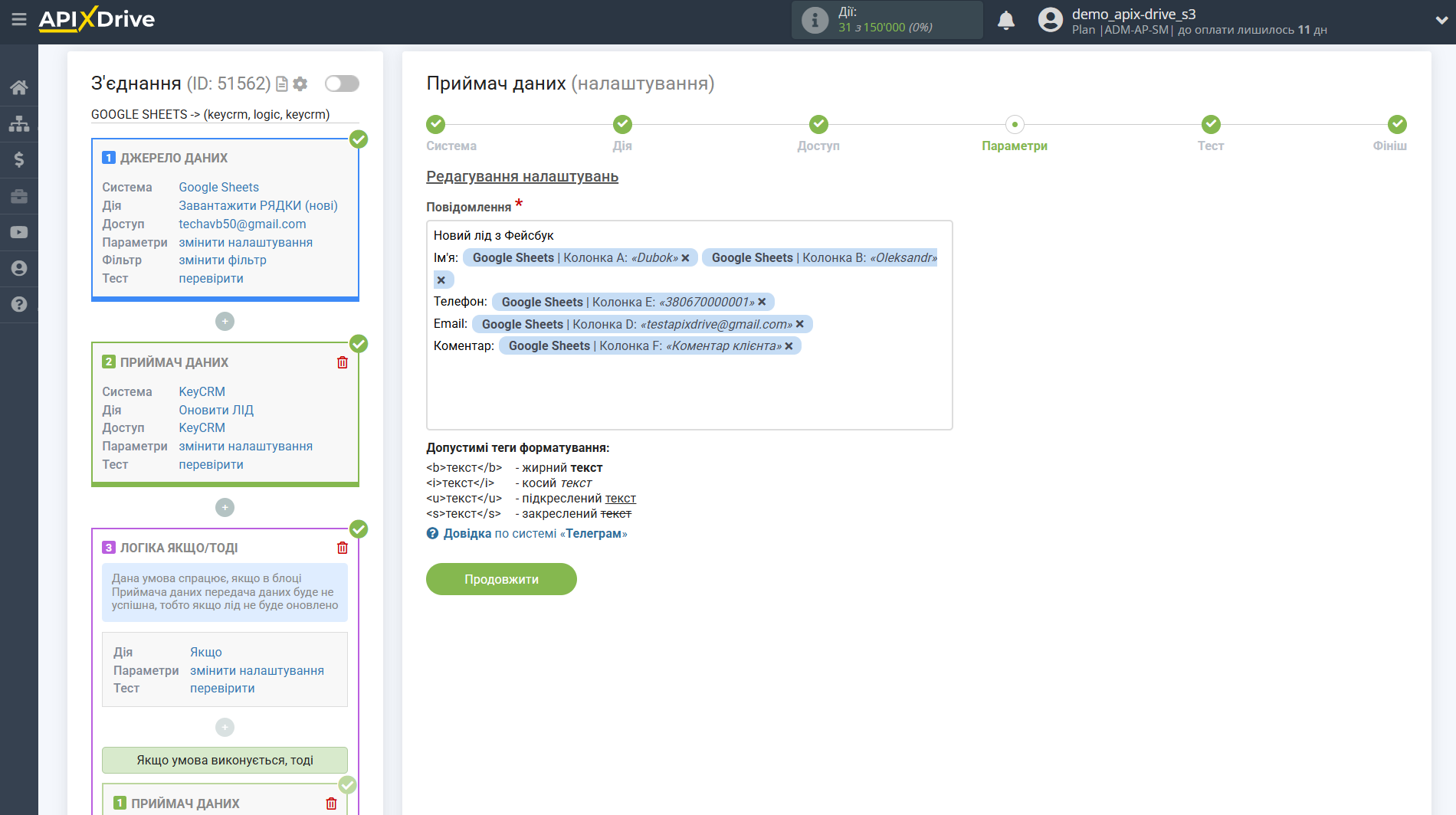Open the billing dollar sidebar icon
This screenshot has width=1456, height=815.
(x=19, y=159)
